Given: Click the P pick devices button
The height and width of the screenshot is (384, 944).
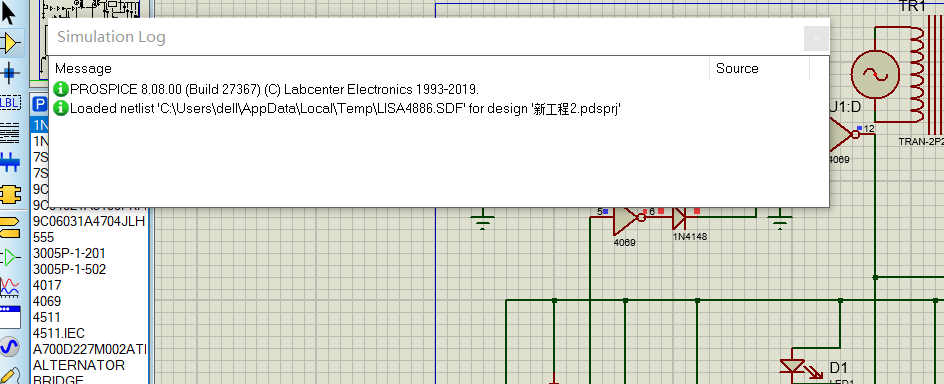Looking at the screenshot, I should tap(40, 105).
